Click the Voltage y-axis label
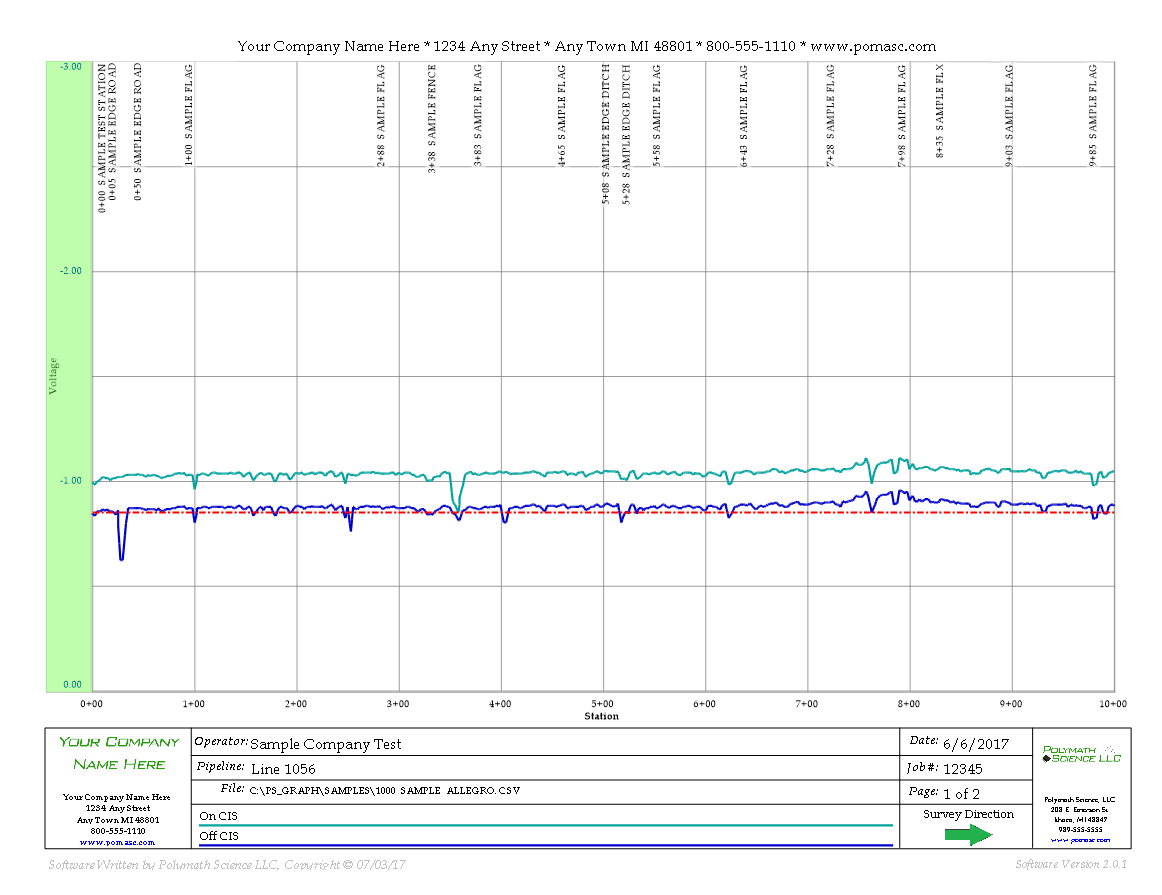Viewport: 1162px width, 895px height. click(x=54, y=376)
